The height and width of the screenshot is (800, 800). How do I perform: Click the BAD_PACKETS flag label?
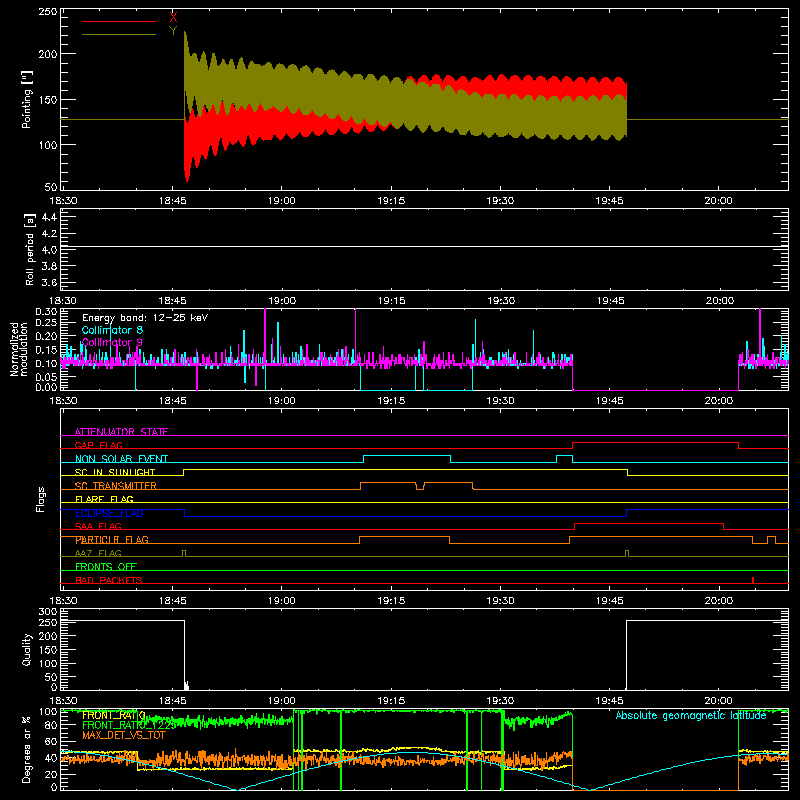[x=109, y=580]
